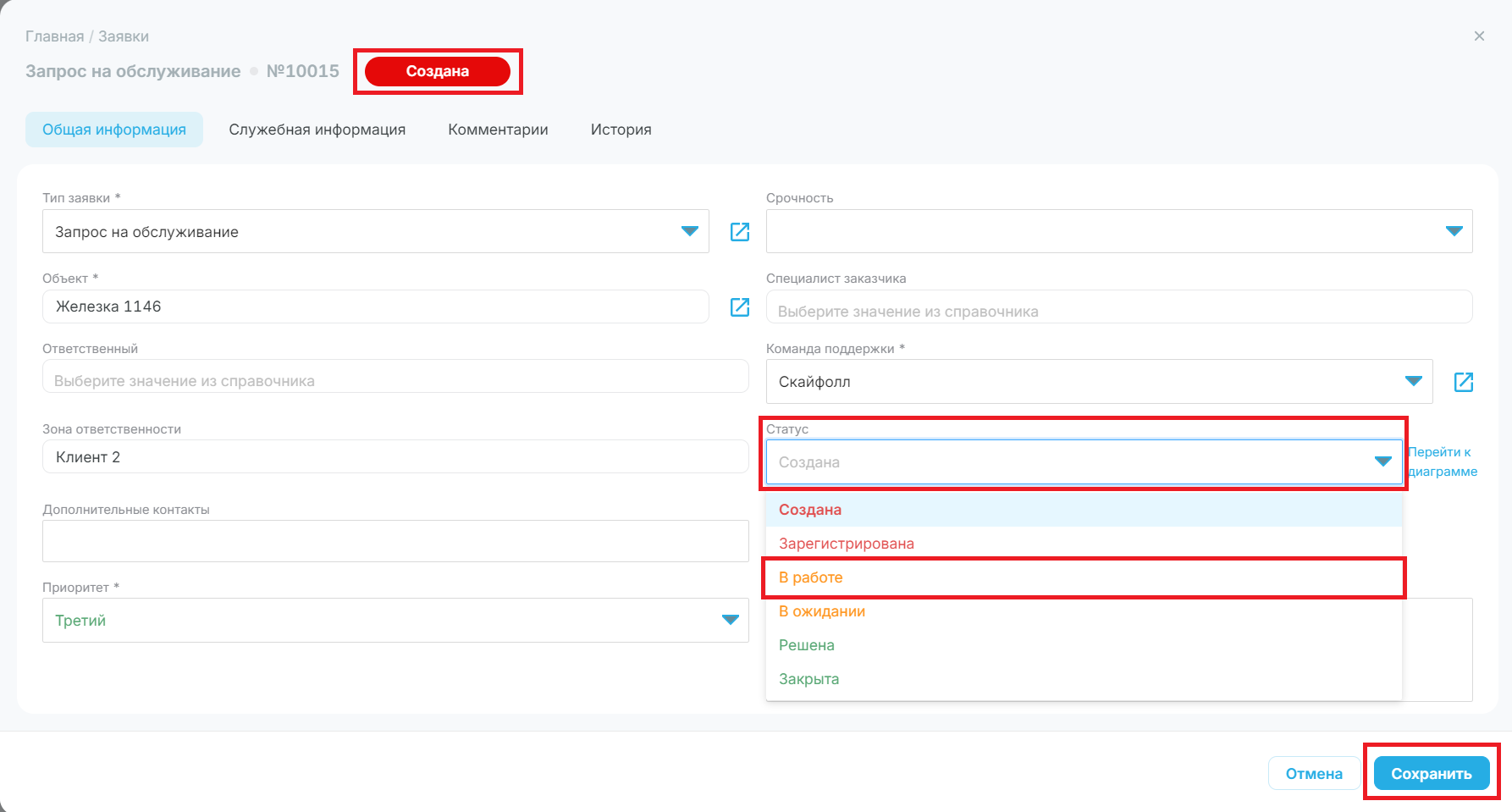1512x812 pixels.
Task: Close the request dialog with the X
Action: pos(1479,36)
